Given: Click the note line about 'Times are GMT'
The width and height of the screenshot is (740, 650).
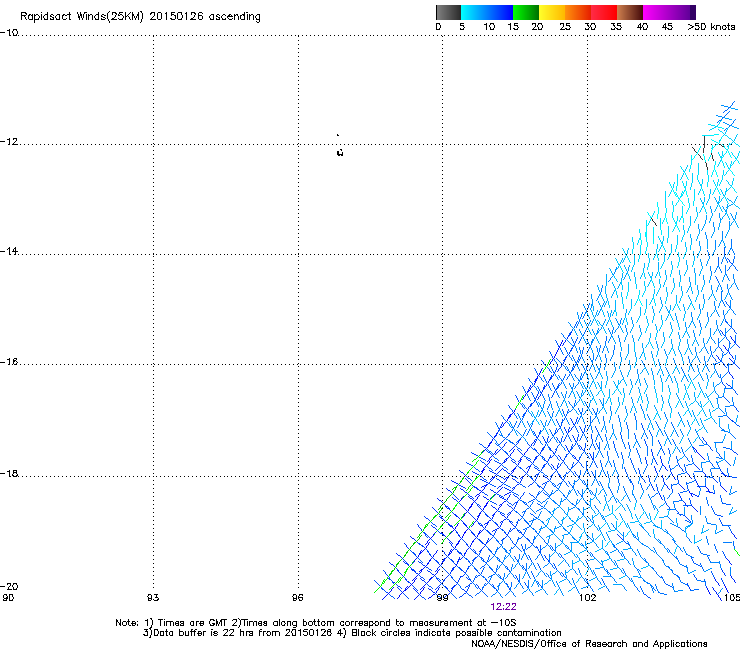Looking at the screenshot, I should pyautogui.click(x=316, y=623).
